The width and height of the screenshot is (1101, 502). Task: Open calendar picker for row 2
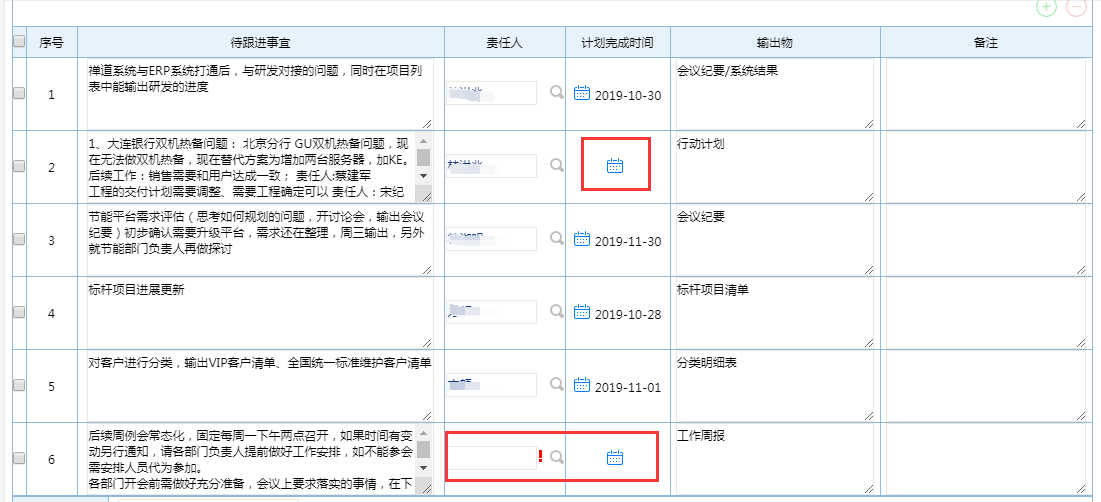coord(615,166)
